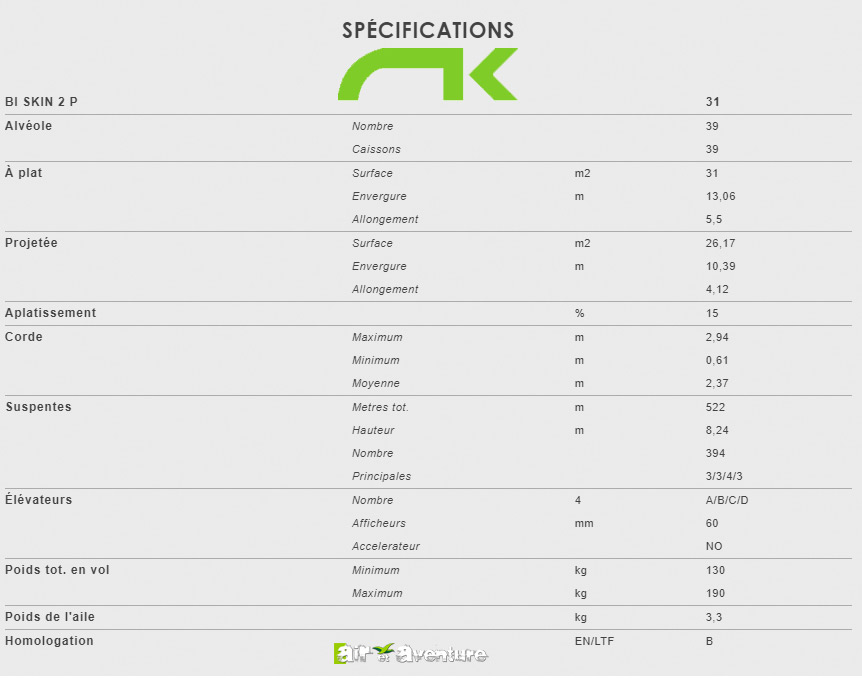Click the size 31 column header
The width and height of the screenshot is (862, 678).
coord(712,102)
